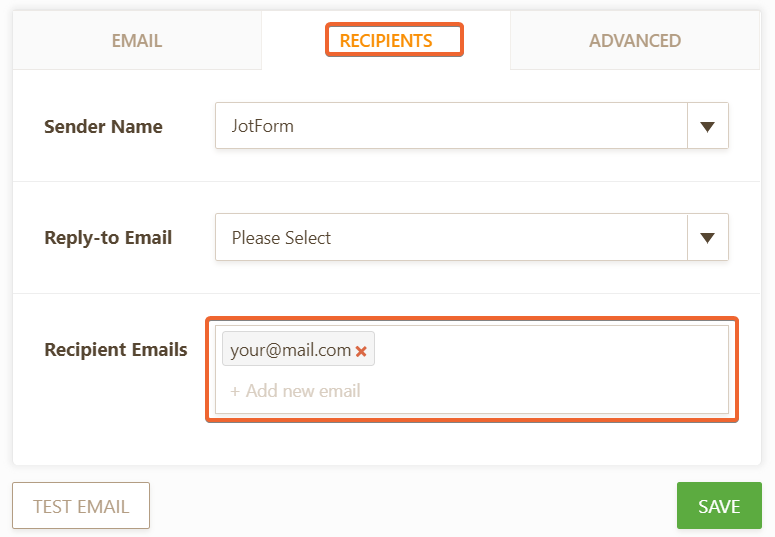The height and width of the screenshot is (537, 775).
Task: Click the "Reply-to Email" field label
Action: [x=108, y=238]
